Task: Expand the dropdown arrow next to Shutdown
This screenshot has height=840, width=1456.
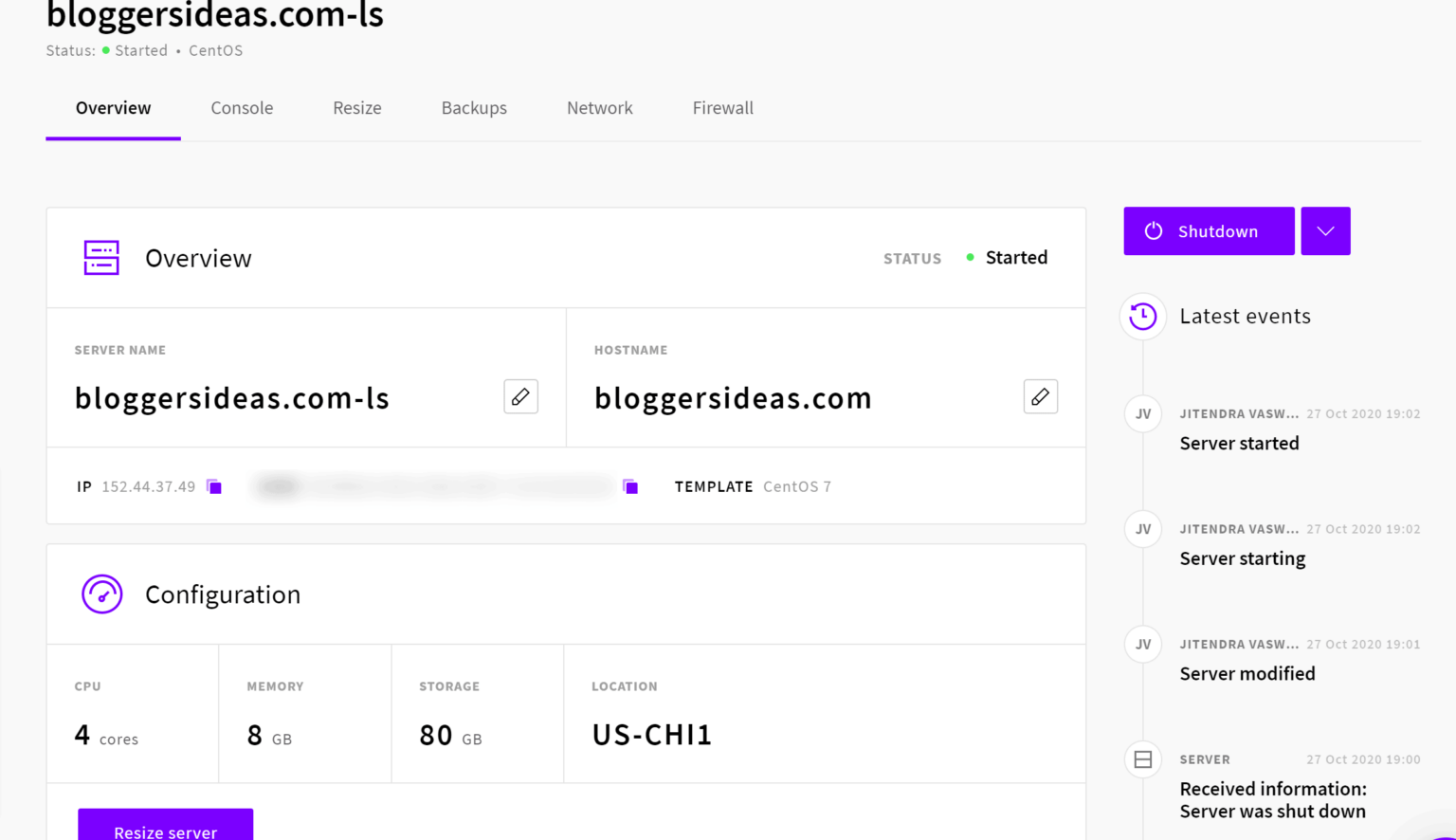Action: (1325, 230)
